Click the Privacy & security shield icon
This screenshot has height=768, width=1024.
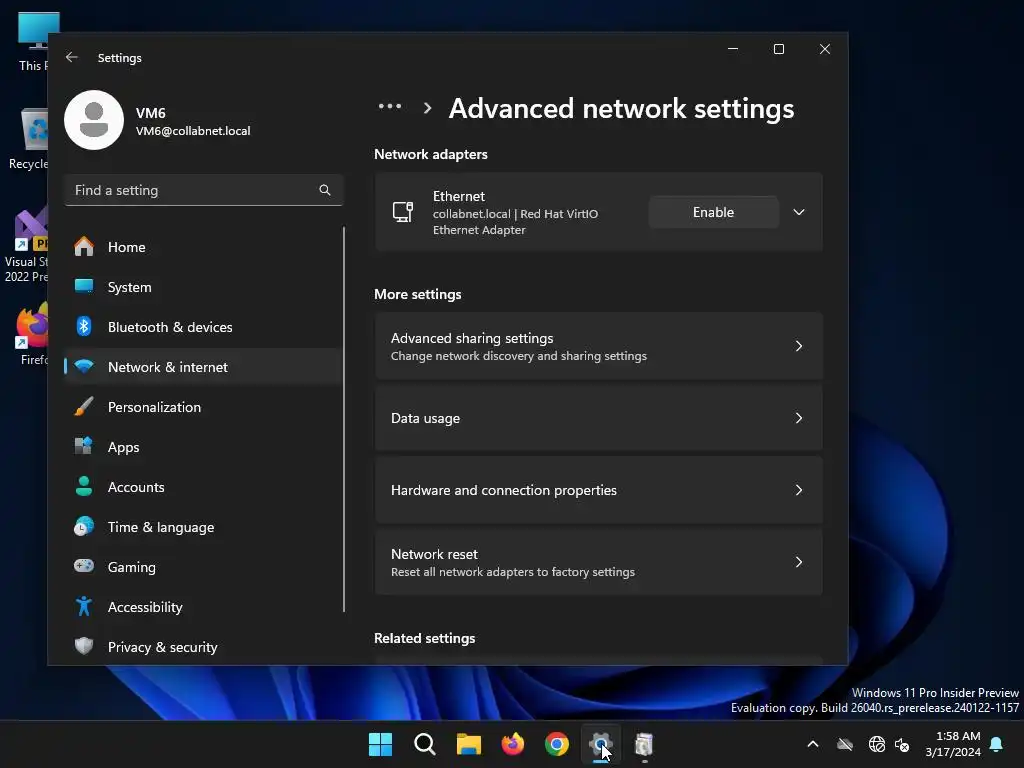84,647
